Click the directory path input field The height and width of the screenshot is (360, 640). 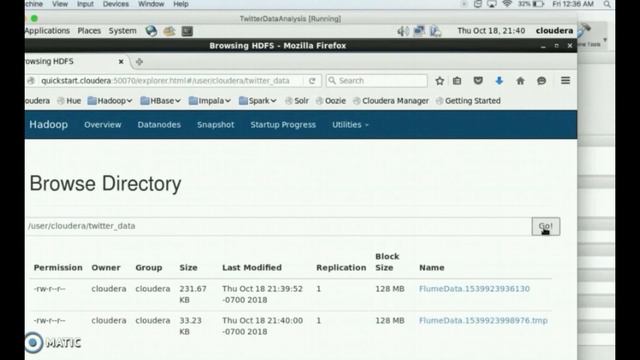click(x=278, y=226)
